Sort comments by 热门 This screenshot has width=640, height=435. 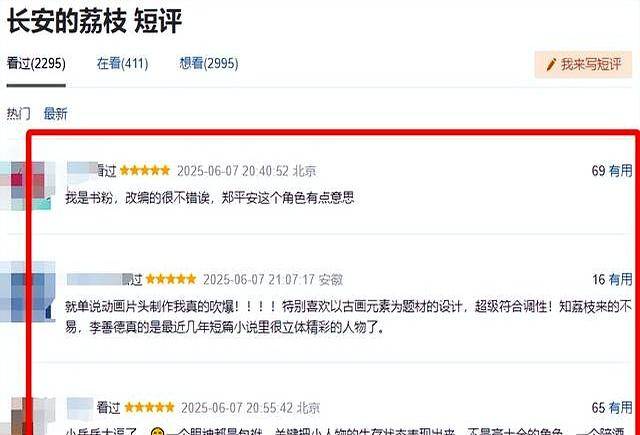(18, 113)
